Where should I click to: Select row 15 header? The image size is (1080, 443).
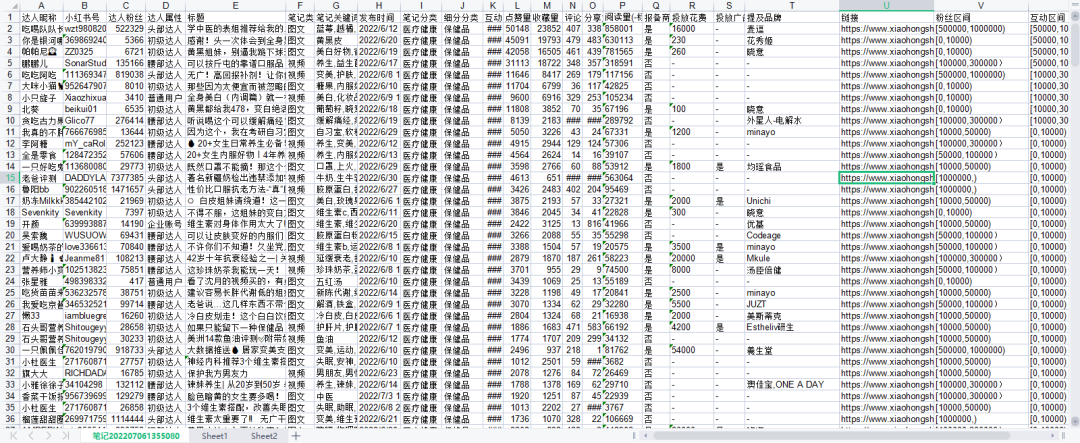(10, 178)
